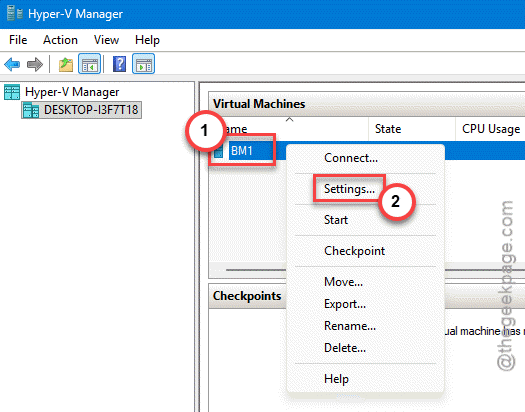Open the File menu
The image size is (525, 412).
(18, 40)
